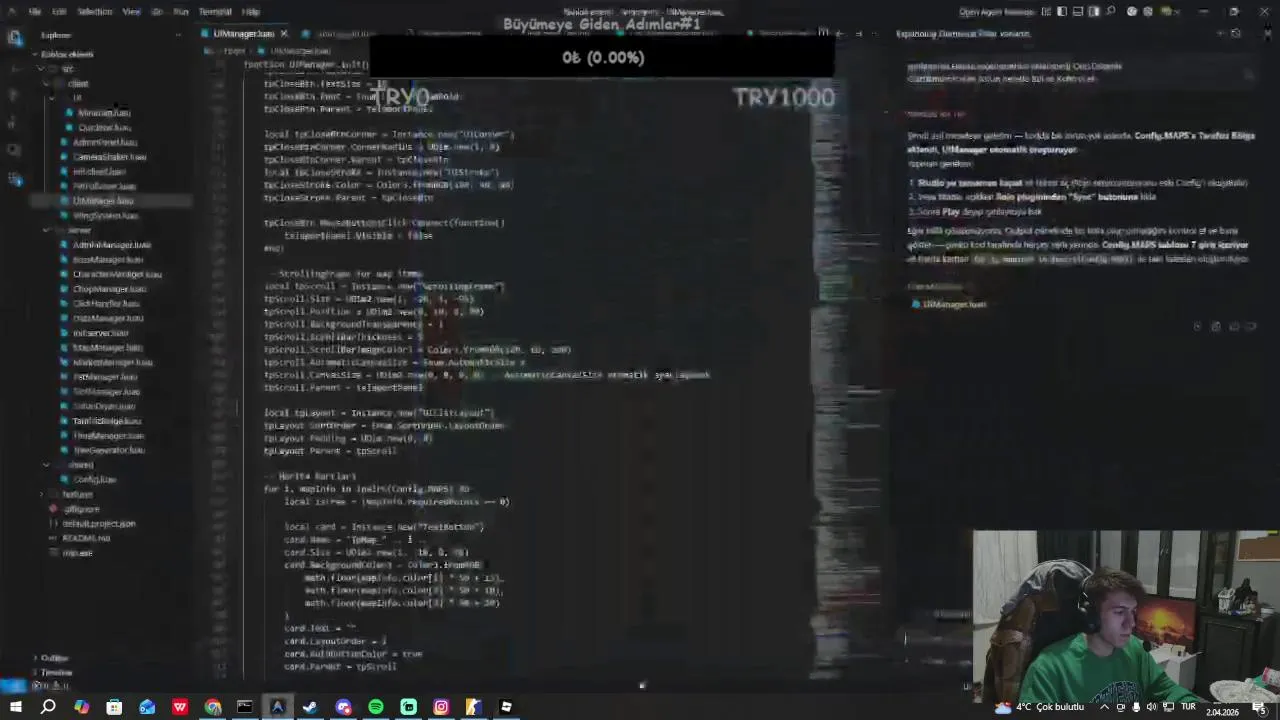1280x720 pixels.
Task: Open Windows Start menu
Action: pos(15,707)
